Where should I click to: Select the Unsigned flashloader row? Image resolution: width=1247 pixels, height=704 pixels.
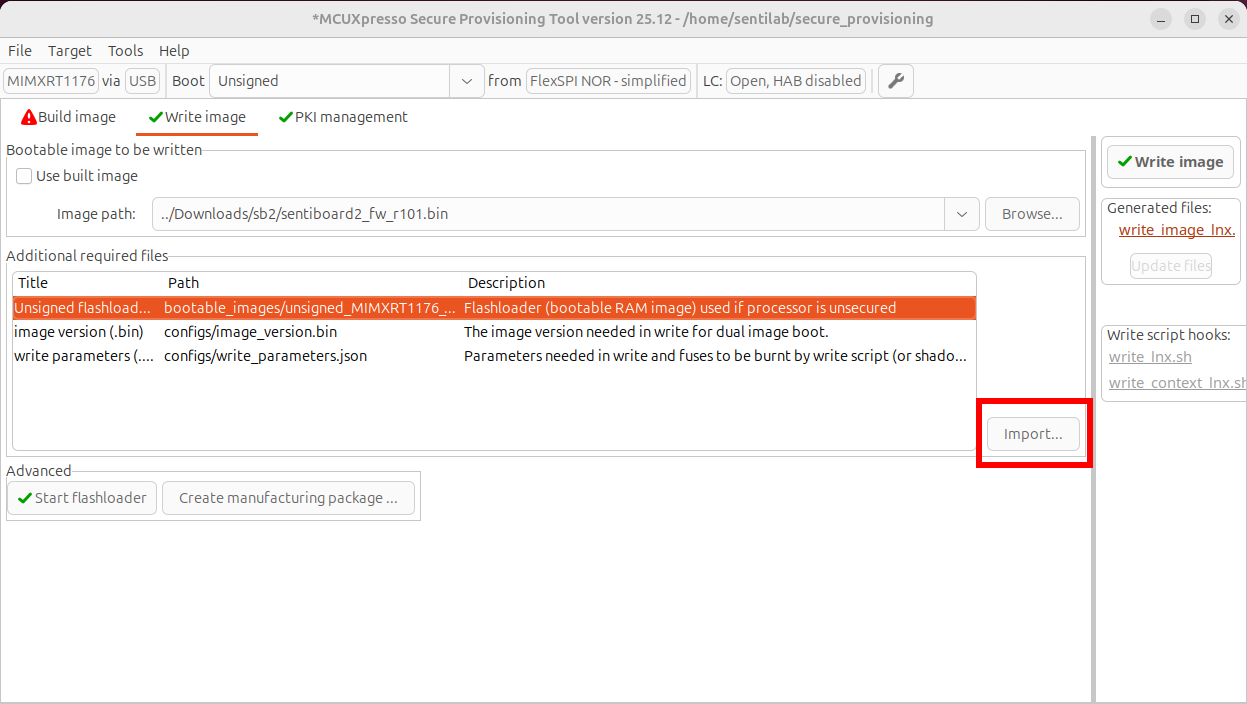point(494,308)
